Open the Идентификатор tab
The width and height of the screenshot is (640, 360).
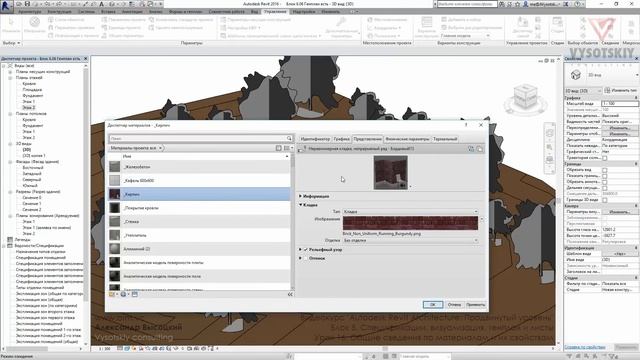click(x=315, y=139)
